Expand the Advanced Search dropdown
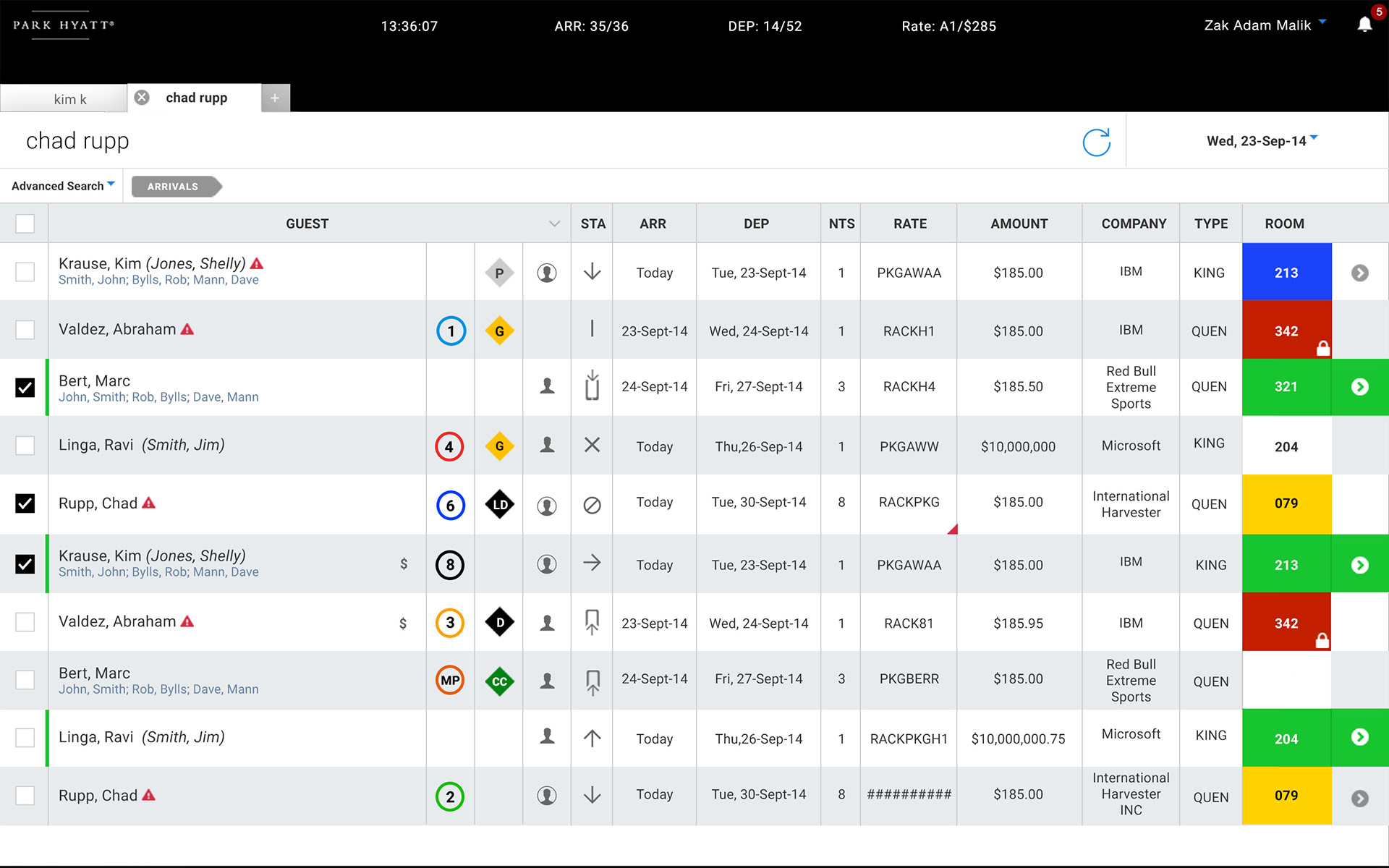The width and height of the screenshot is (1389, 868). (63, 186)
